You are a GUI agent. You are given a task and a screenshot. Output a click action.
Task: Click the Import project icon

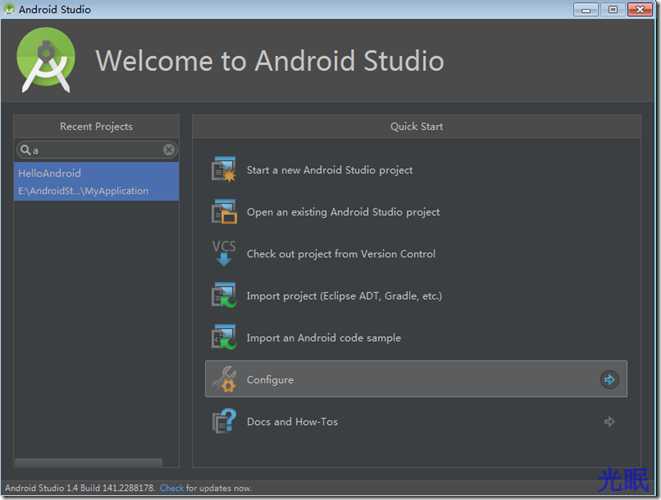[x=223, y=296]
